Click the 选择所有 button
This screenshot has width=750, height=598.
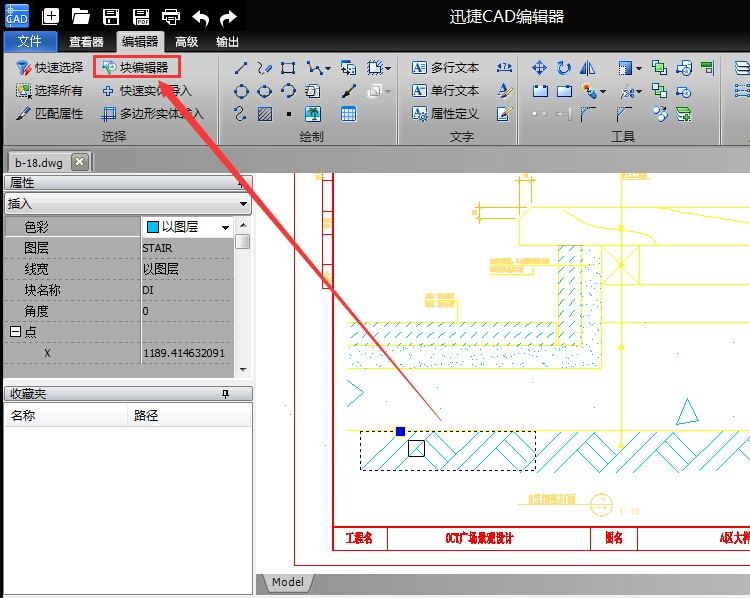(49, 90)
